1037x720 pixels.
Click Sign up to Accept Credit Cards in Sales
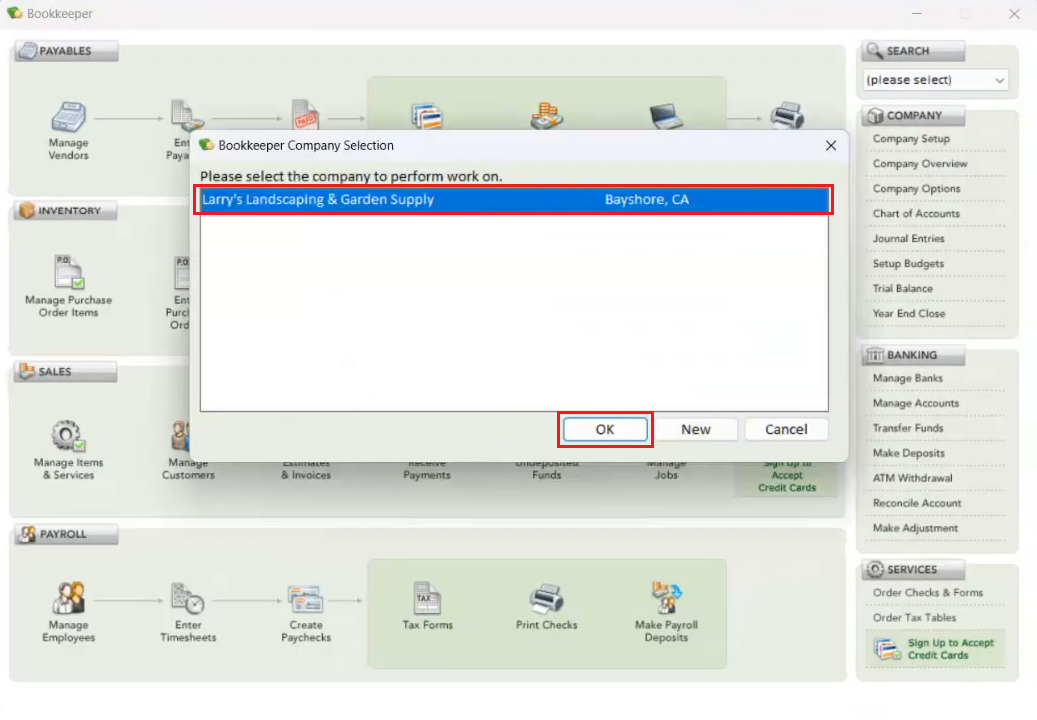pos(787,476)
